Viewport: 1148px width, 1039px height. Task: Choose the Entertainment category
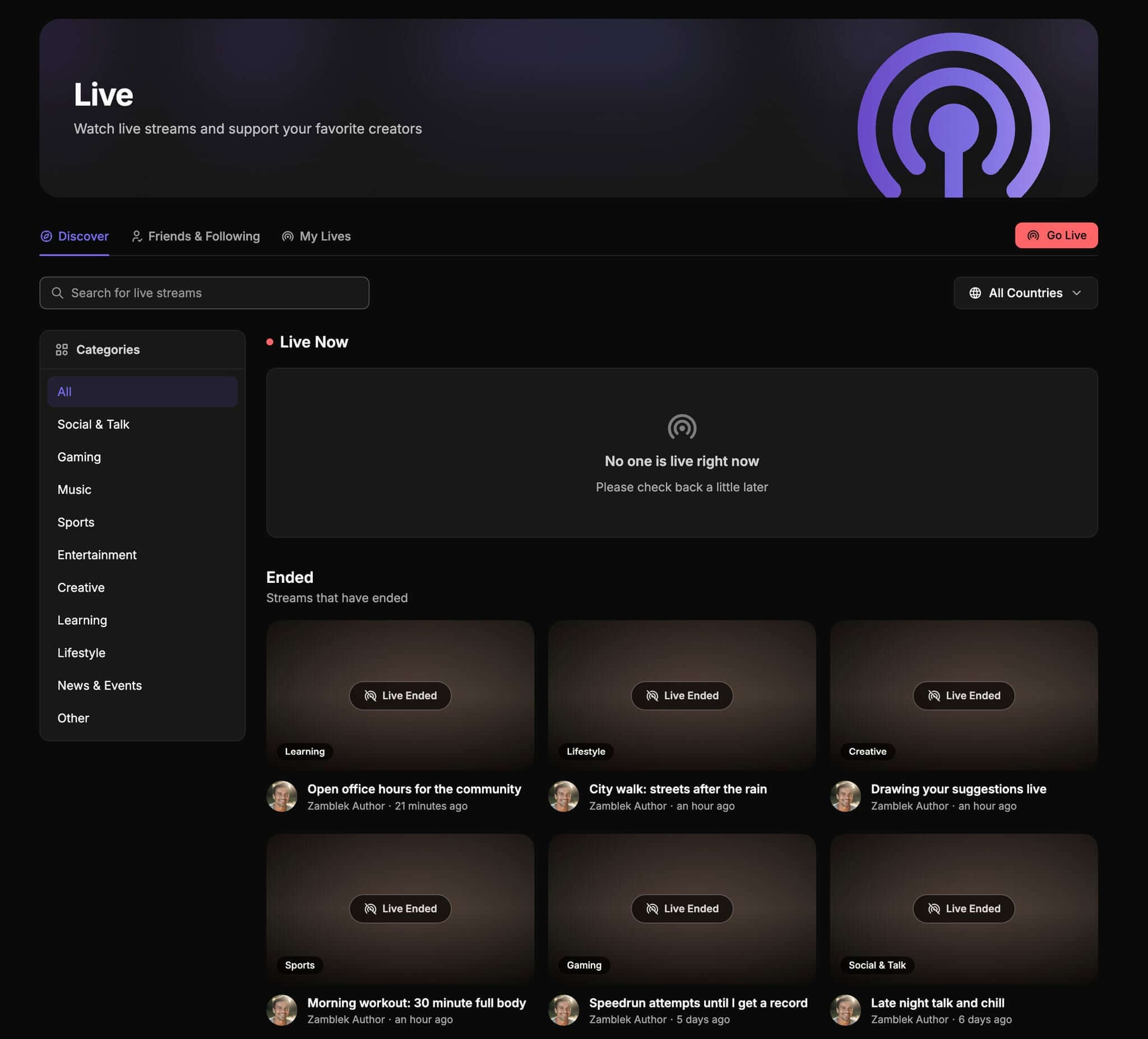coord(142,555)
